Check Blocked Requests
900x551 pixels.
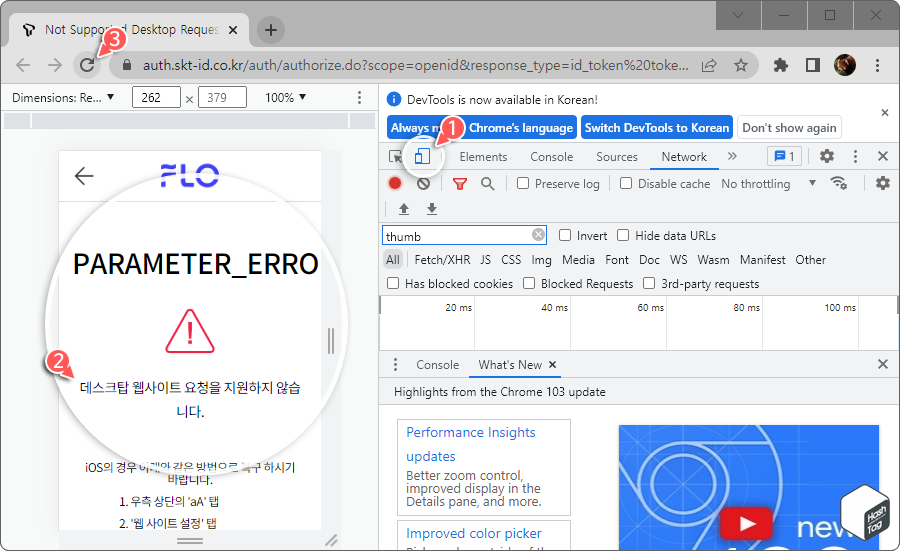coord(529,283)
